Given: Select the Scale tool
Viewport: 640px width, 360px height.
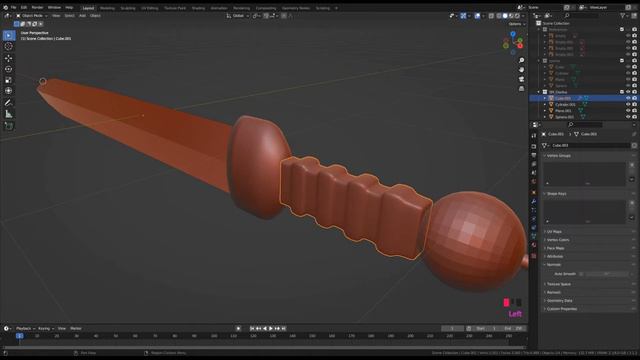Looking at the screenshot, I should point(9,80).
